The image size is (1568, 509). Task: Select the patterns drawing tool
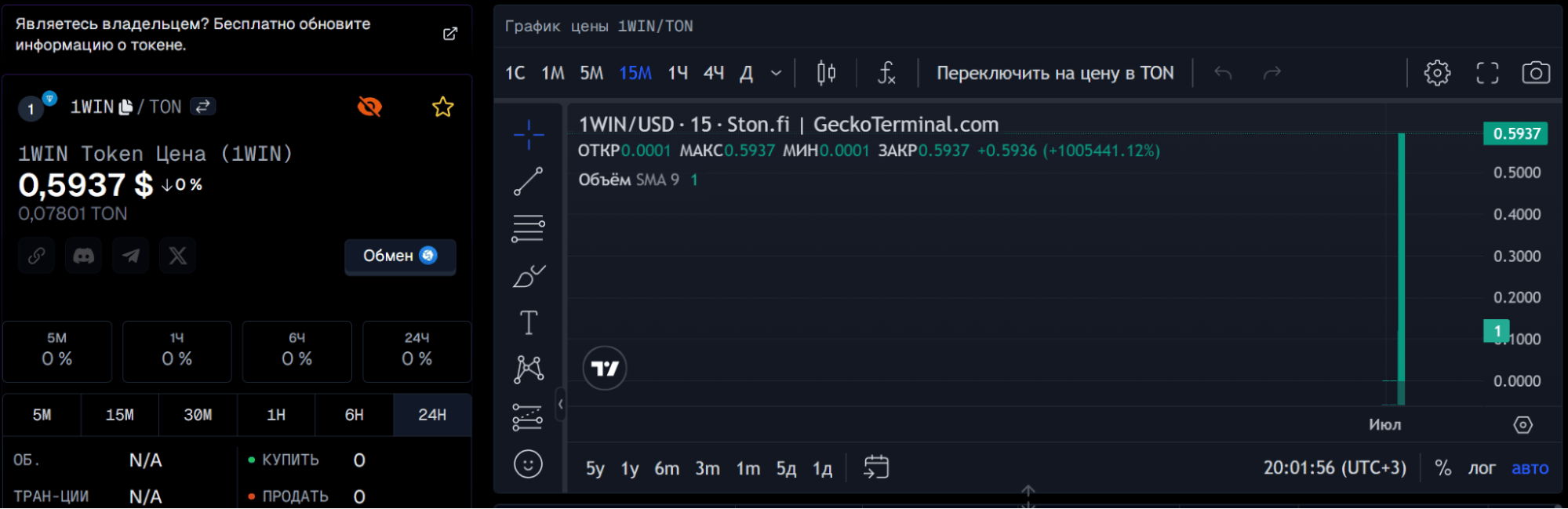[x=529, y=369]
